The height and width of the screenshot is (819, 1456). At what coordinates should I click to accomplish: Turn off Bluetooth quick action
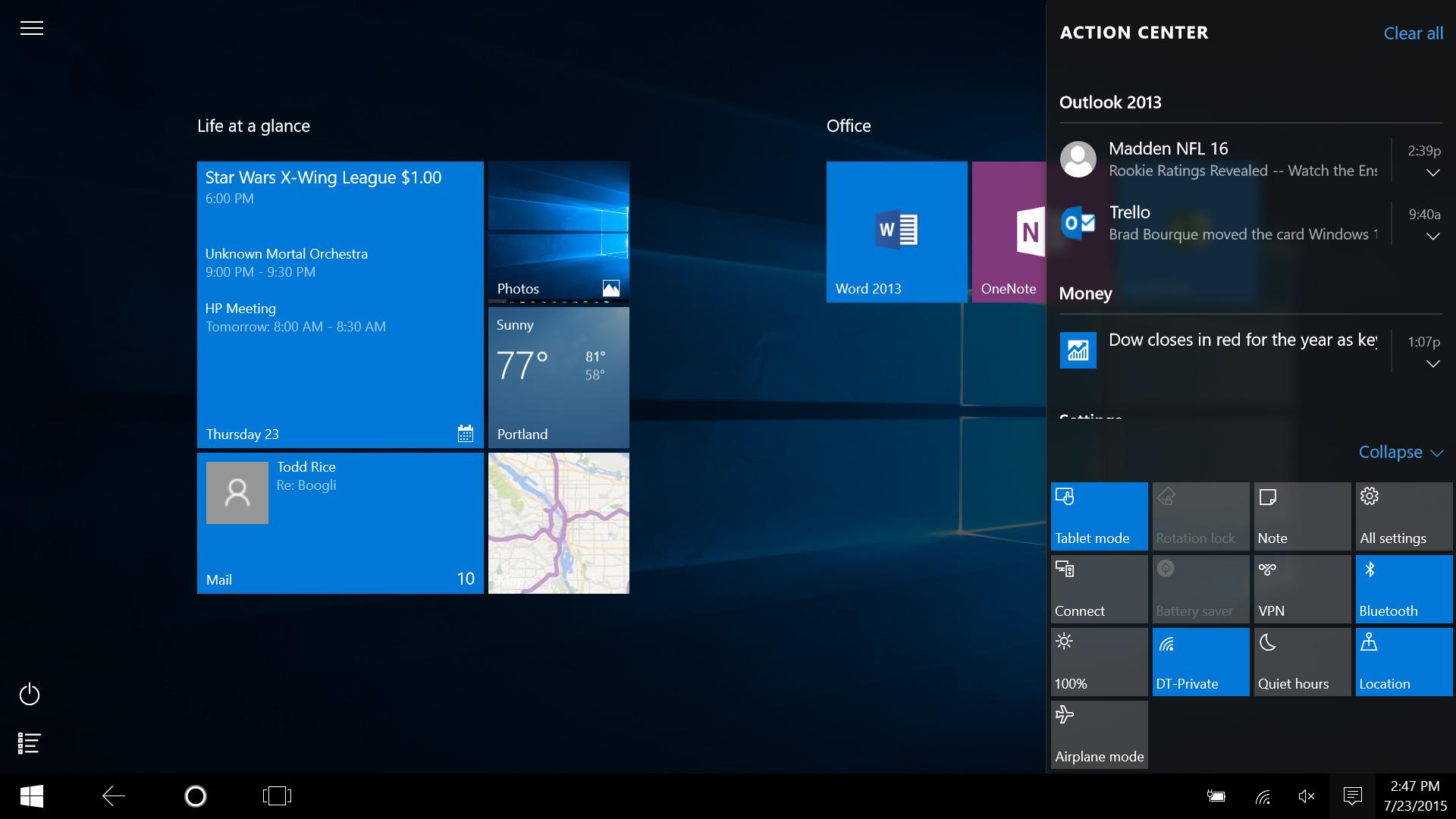pyautogui.click(x=1404, y=589)
